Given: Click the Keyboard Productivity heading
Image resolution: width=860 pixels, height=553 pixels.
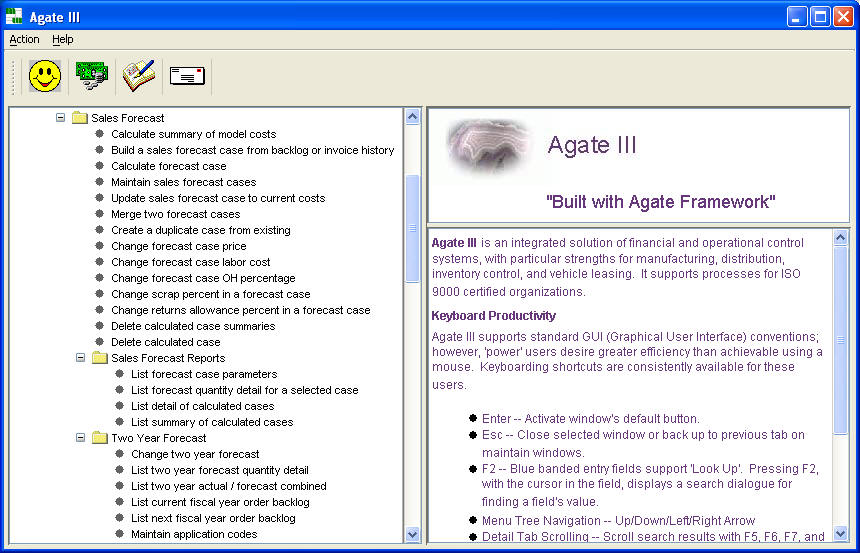Looking at the screenshot, I should [494, 315].
